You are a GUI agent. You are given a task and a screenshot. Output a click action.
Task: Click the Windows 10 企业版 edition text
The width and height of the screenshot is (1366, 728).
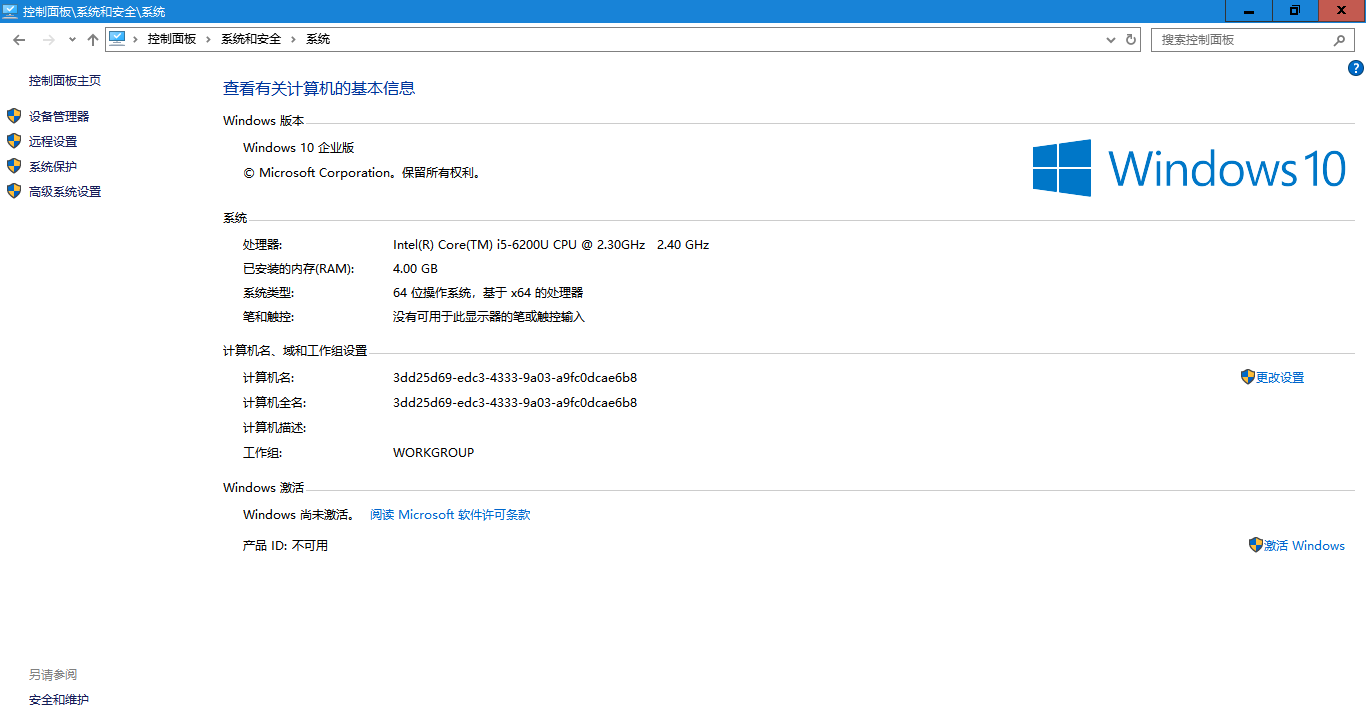click(x=299, y=148)
